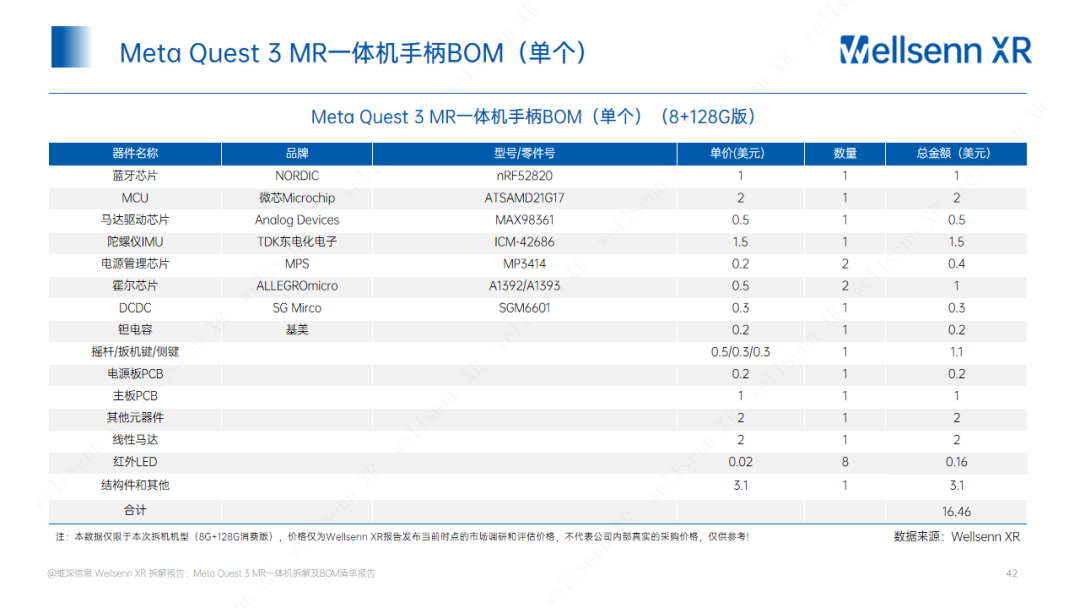Select the '霍尔芯片' cell
This screenshot has height=608, width=1080.
pos(135,286)
